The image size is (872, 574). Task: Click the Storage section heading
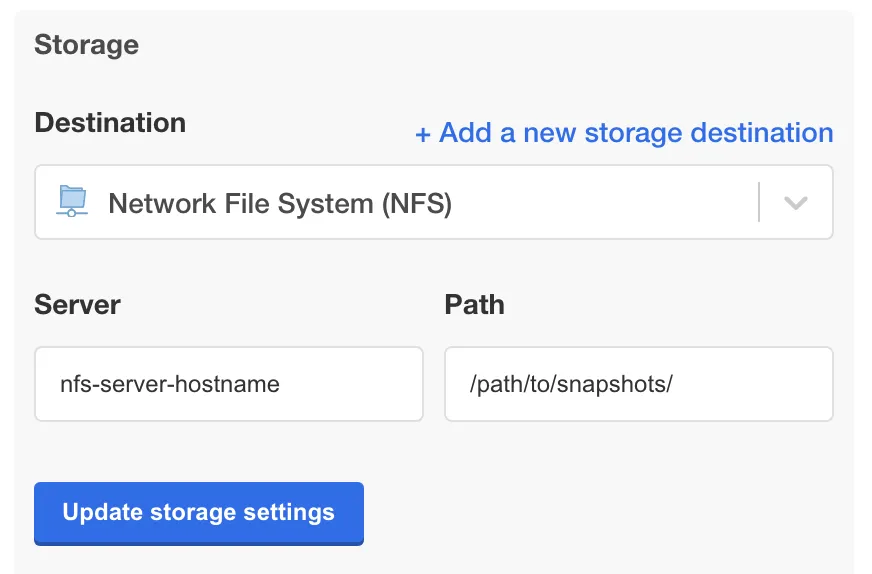coord(86,45)
